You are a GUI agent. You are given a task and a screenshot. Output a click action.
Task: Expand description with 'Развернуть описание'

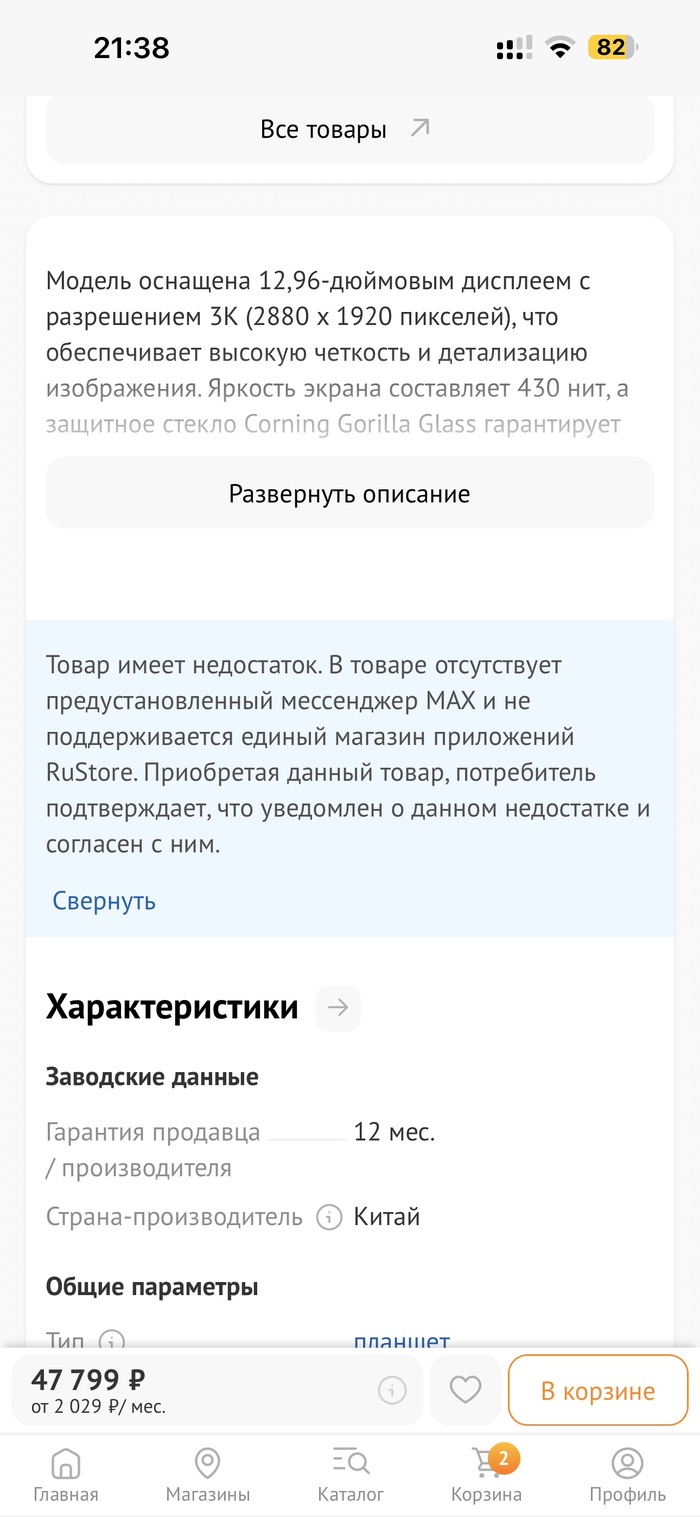(349, 494)
